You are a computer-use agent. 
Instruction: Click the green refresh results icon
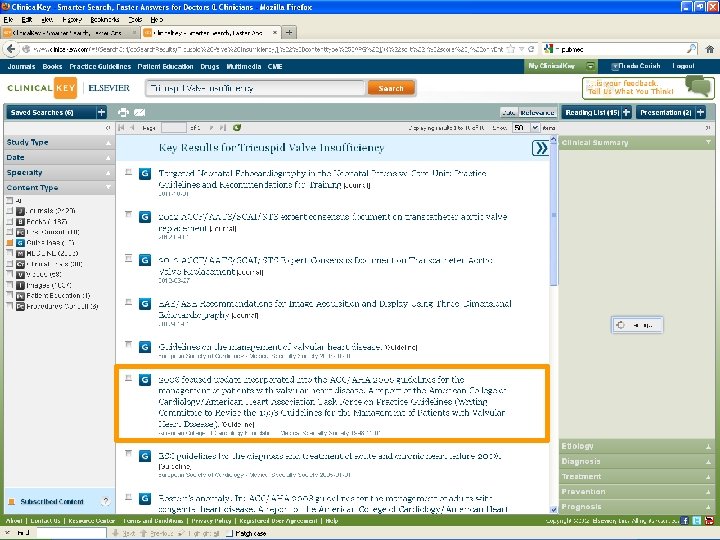pyautogui.click(x=237, y=128)
